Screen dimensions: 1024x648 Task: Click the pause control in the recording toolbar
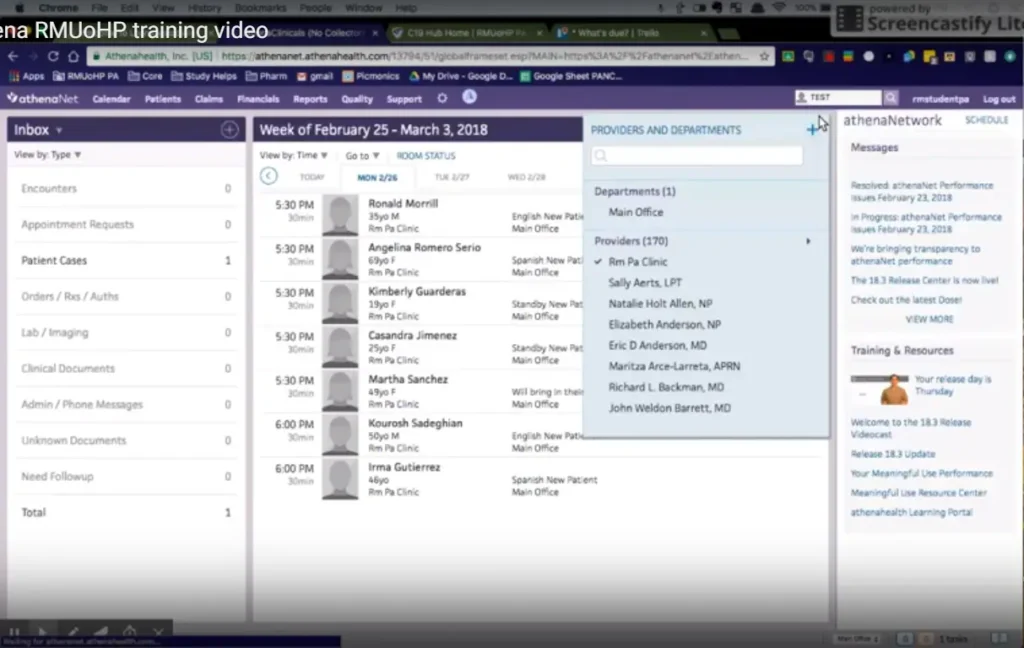[x=12, y=632]
